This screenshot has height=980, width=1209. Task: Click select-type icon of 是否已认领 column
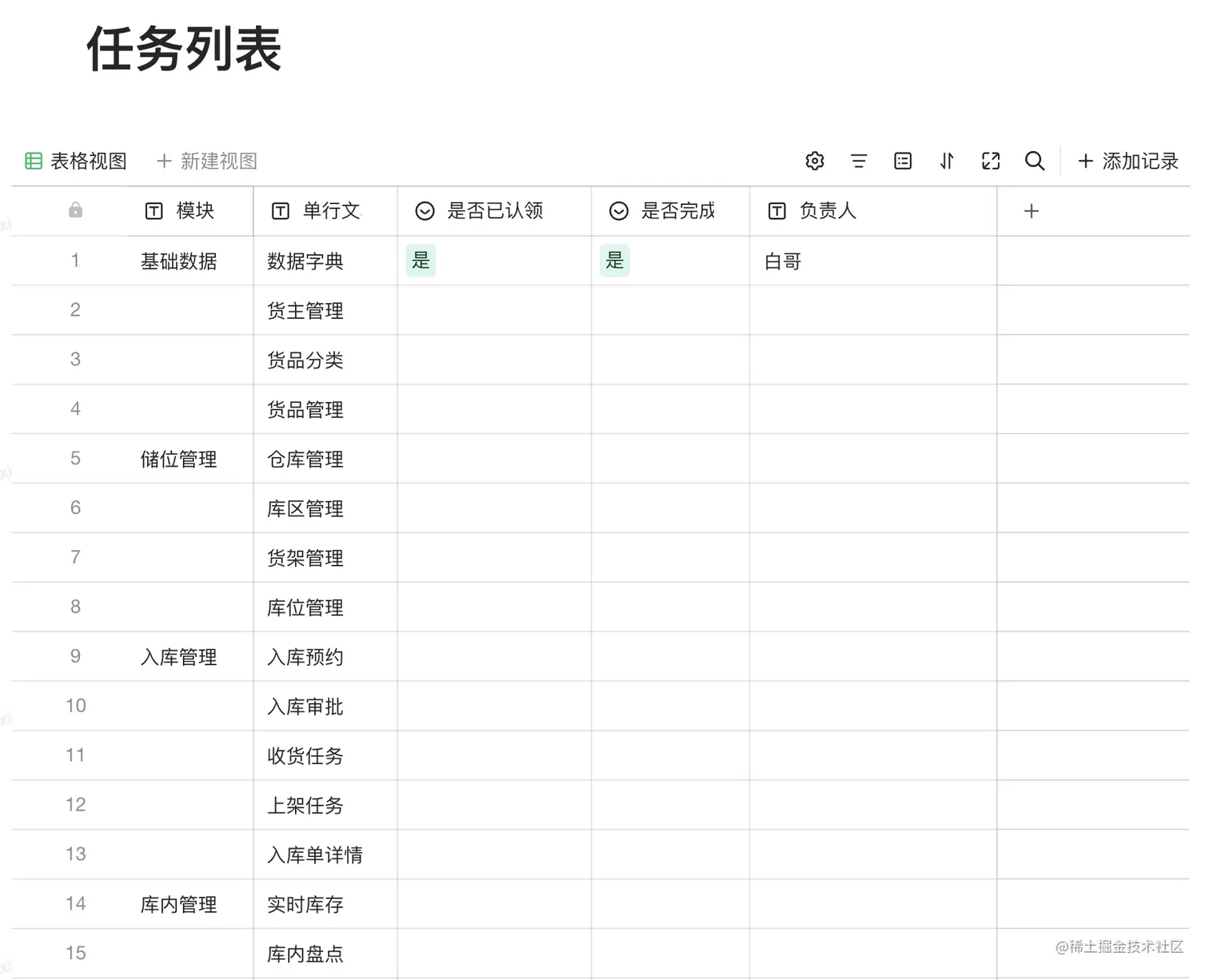point(425,211)
